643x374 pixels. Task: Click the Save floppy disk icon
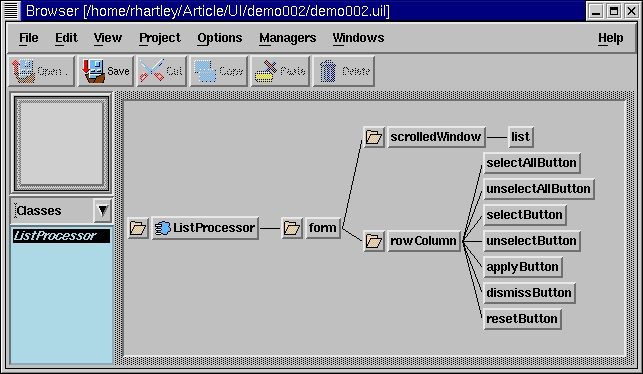point(93,71)
